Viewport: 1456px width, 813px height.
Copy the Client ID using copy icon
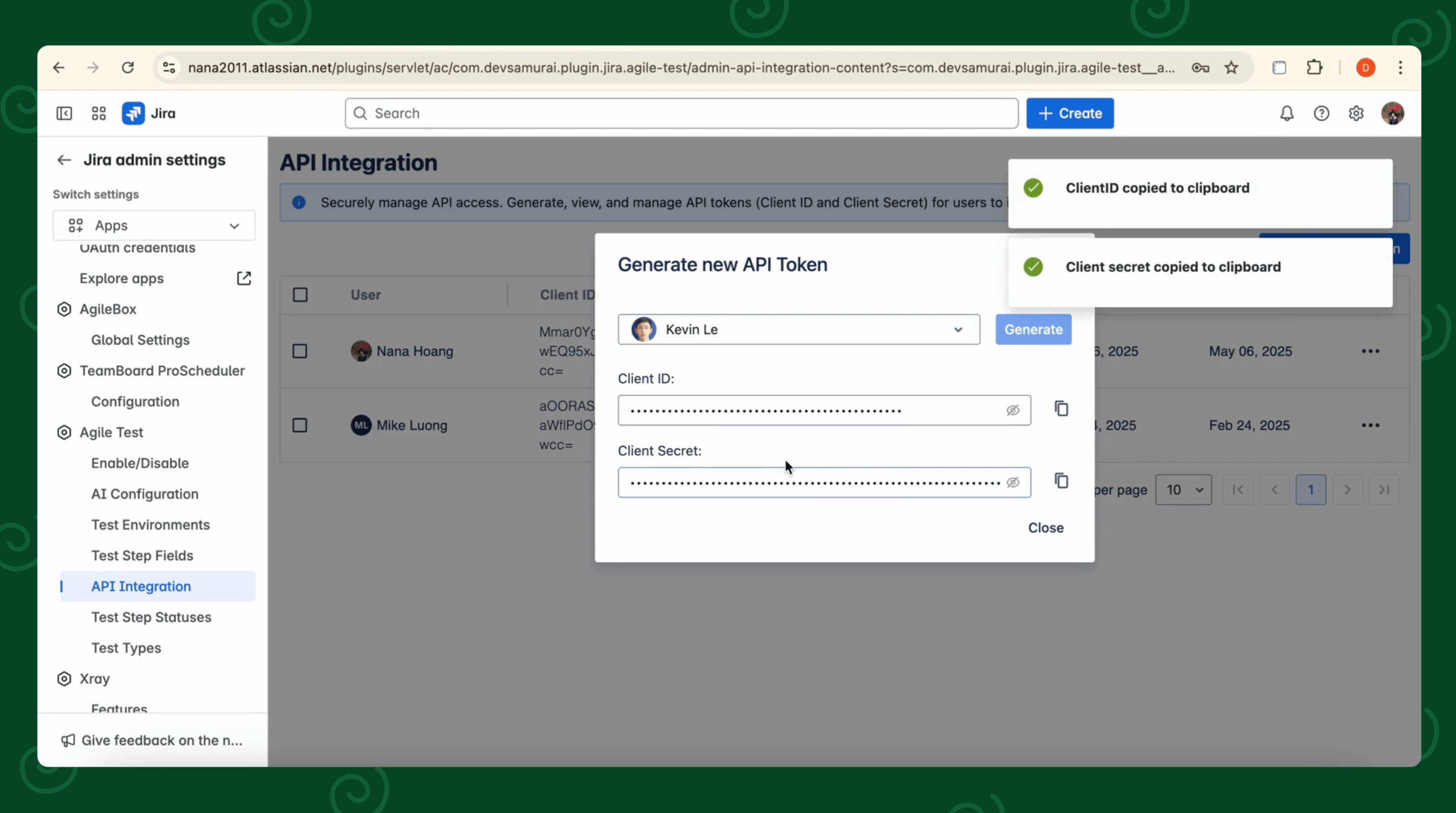coord(1061,409)
